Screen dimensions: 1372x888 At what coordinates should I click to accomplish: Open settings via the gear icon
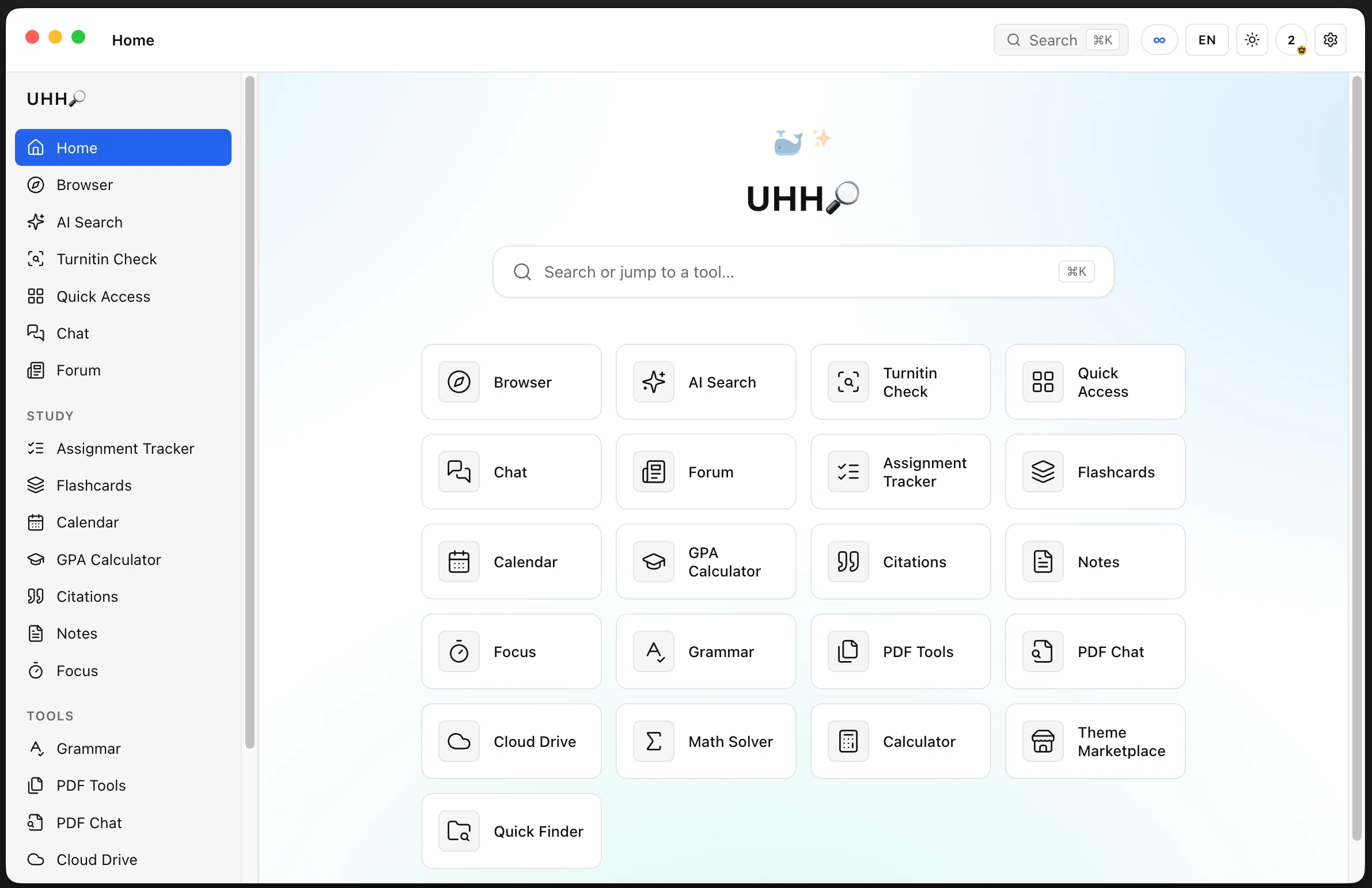[x=1330, y=40]
